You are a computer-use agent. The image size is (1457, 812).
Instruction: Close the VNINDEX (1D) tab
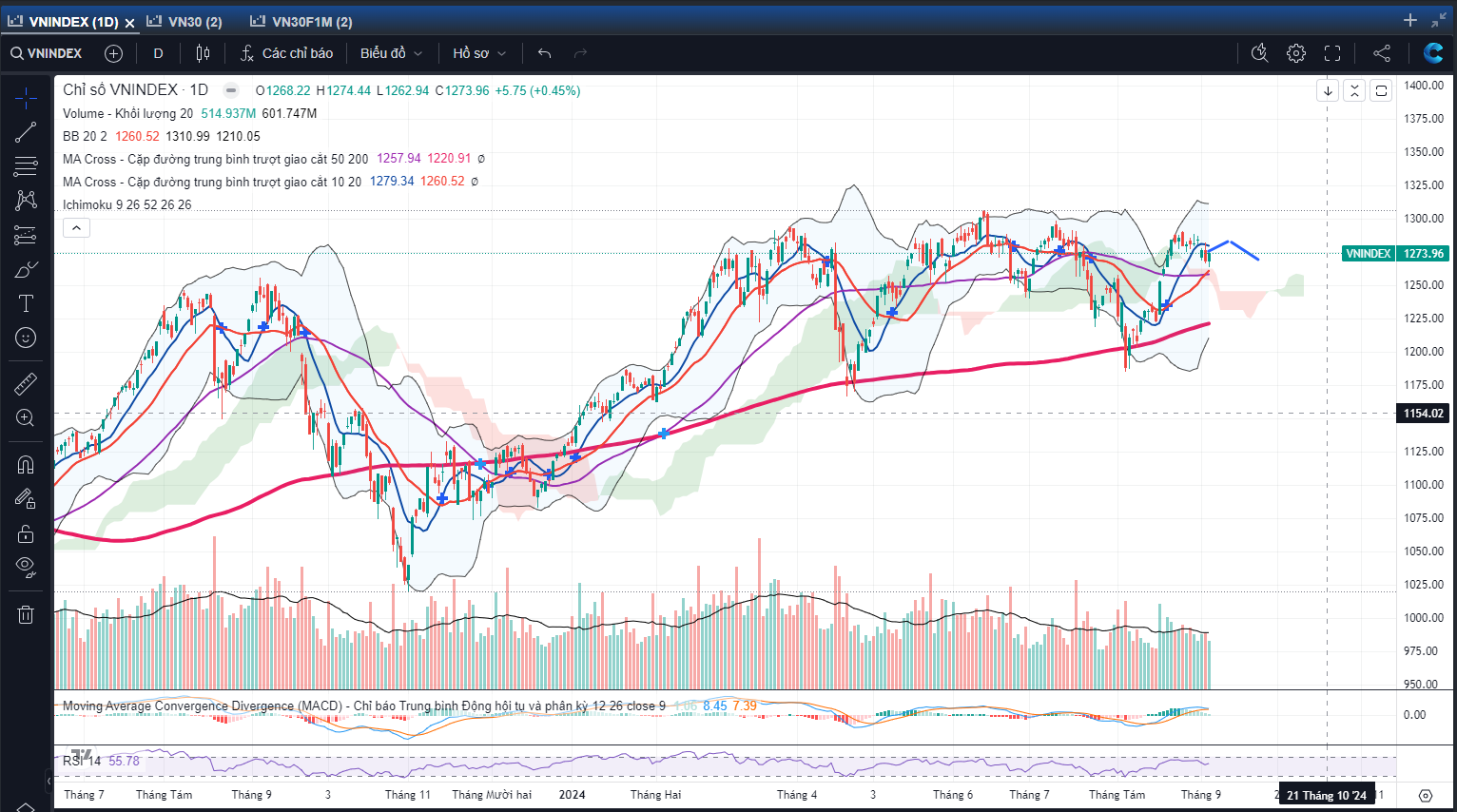[x=129, y=22]
